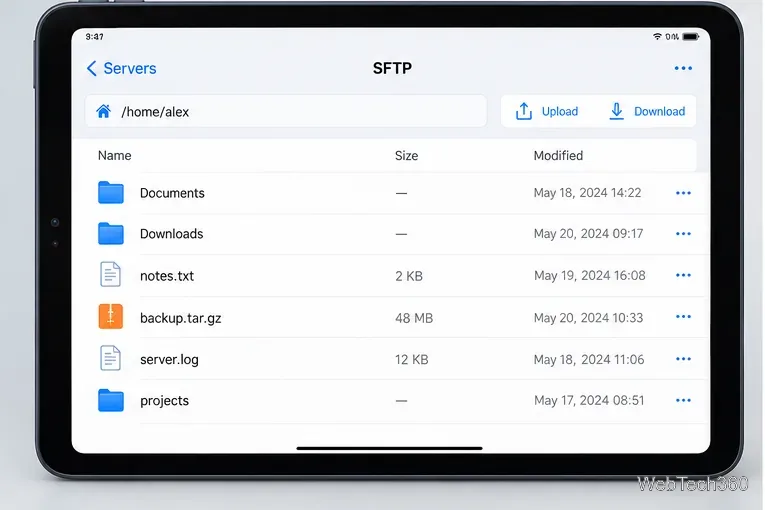Open more options for Documents row
Image resolution: width=765 pixels, height=510 pixels.
click(683, 193)
